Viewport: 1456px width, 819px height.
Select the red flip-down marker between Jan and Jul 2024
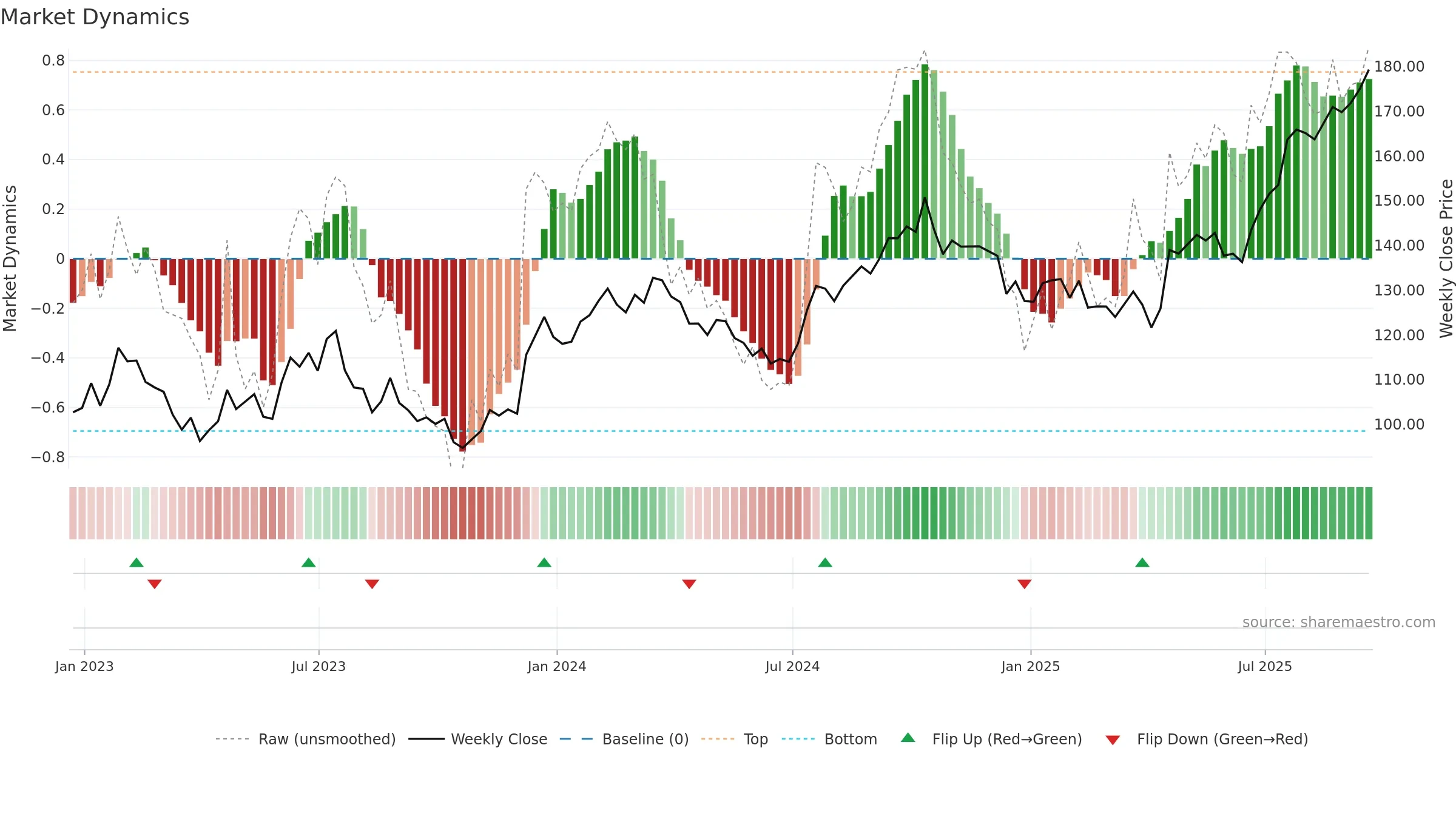tap(689, 584)
